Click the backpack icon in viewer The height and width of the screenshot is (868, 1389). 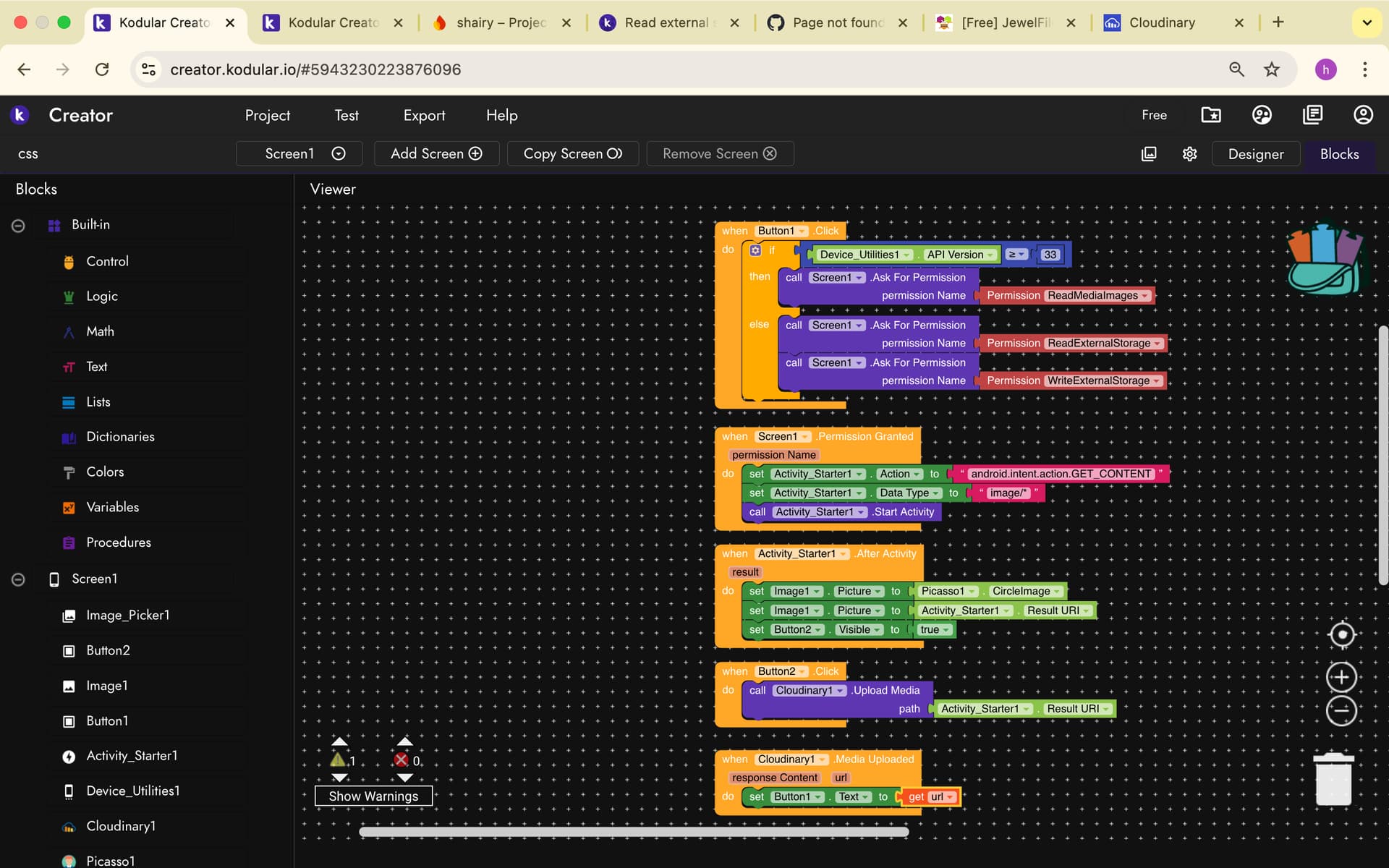pos(1325,259)
